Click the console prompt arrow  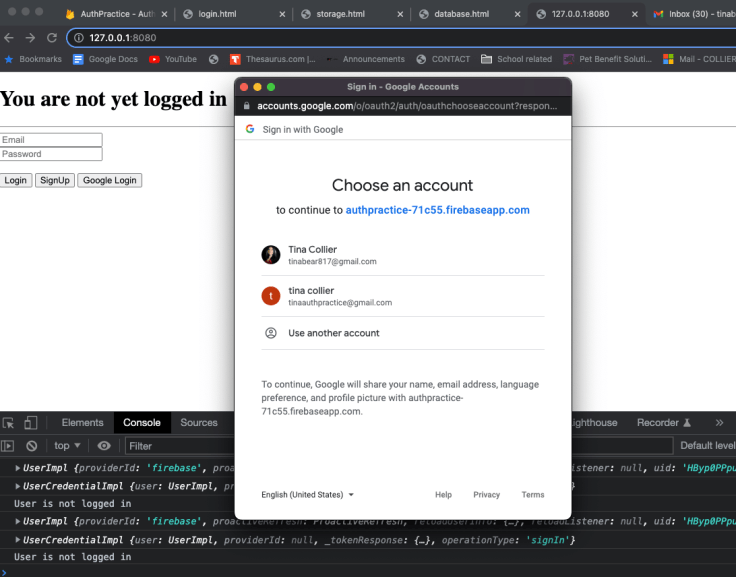(x=4, y=572)
